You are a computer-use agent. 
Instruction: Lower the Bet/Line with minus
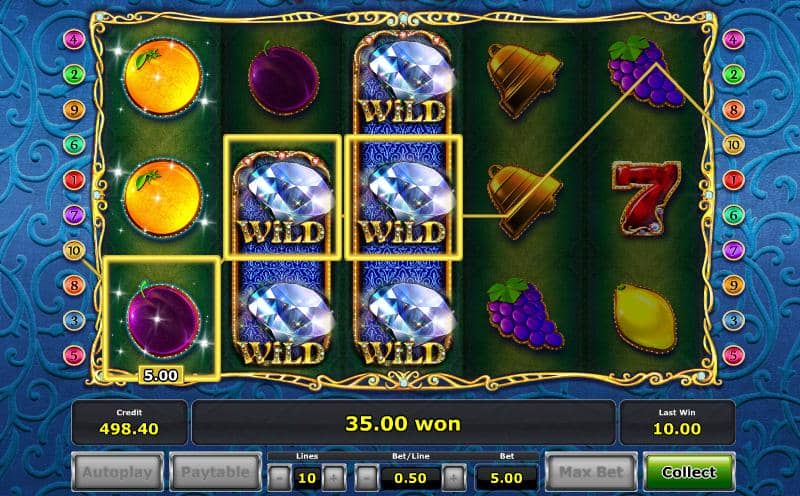tap(366, 478)
